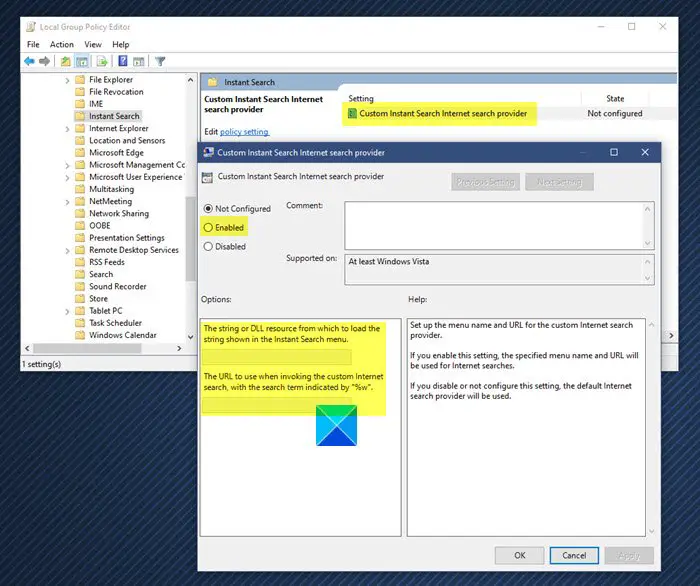Click the Microsoft Edge folder icon
This screenshot has width=700, height=586.
[x=80, y=153]
